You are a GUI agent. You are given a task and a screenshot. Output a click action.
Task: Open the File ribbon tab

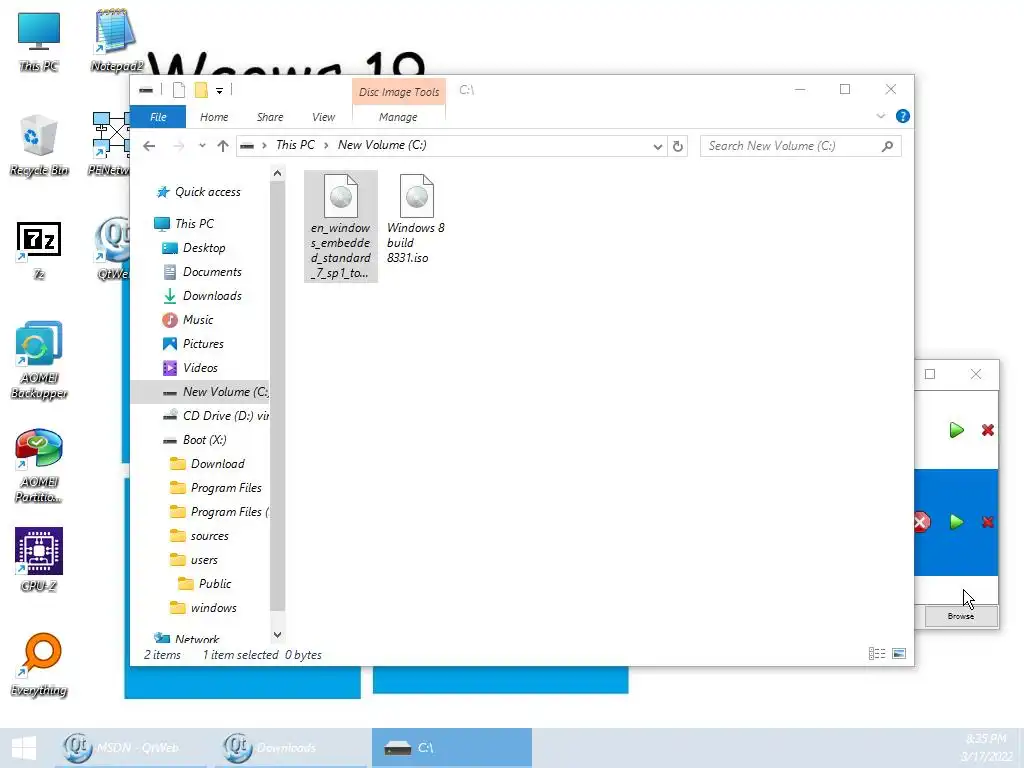click(x=158, y=117)
